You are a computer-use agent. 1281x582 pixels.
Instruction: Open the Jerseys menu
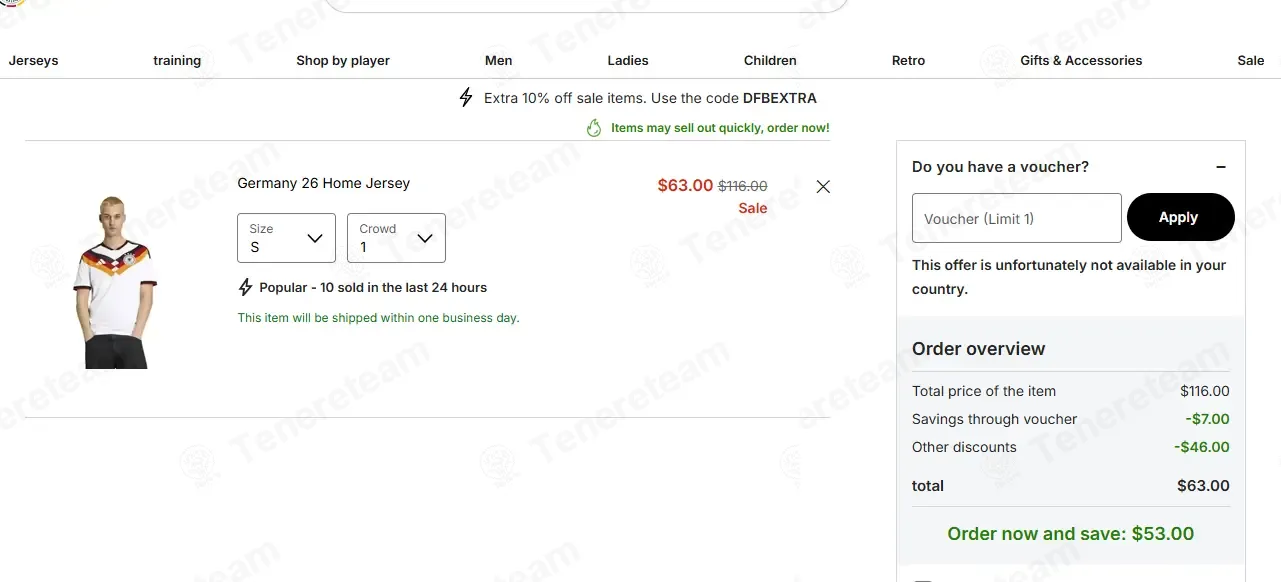click(34, 61)
